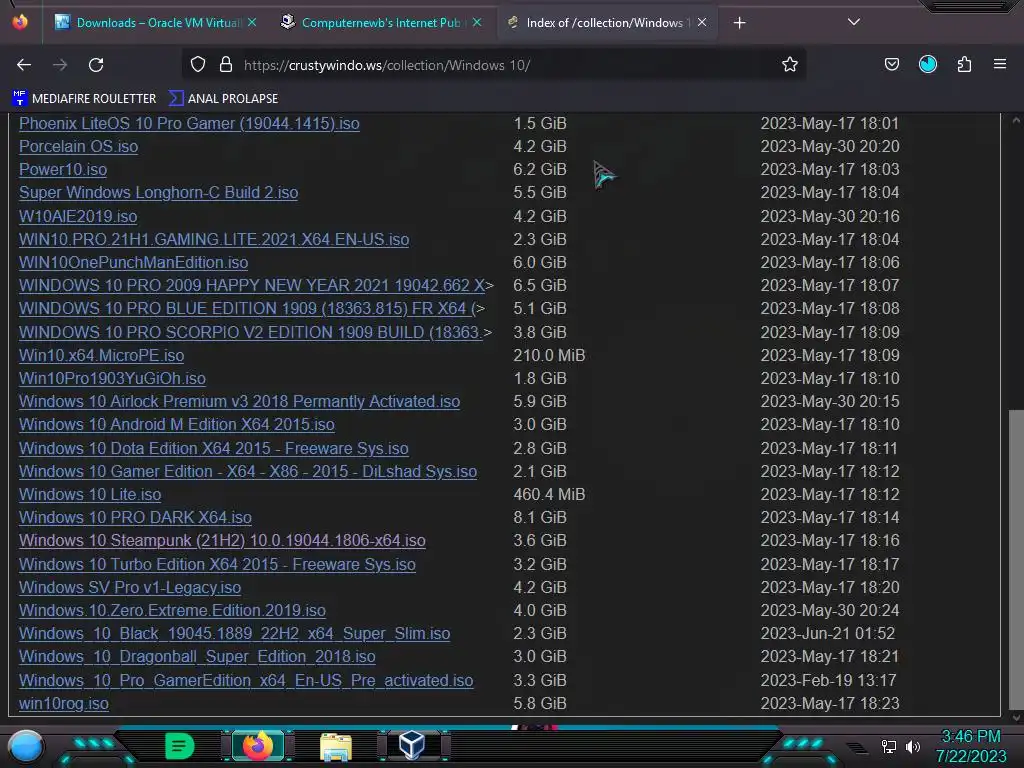Open the Firefox hamburger menu
The image size is (1024, 768).
click(1000, 65)
